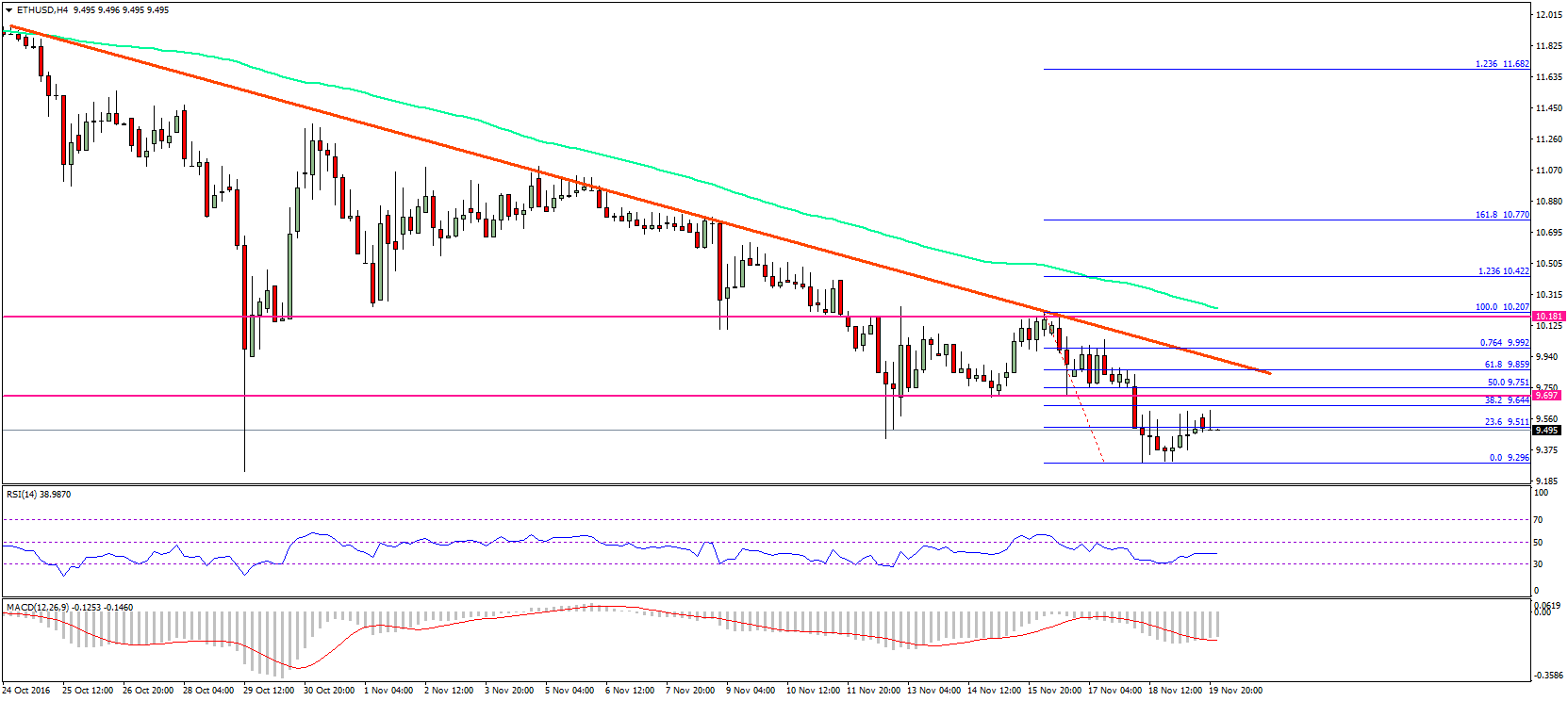The width and height of the screenshot is (1568, 701).
Task: Click Fibonacci label 100.0 10.207
Action: click(x=1502, y=307)
